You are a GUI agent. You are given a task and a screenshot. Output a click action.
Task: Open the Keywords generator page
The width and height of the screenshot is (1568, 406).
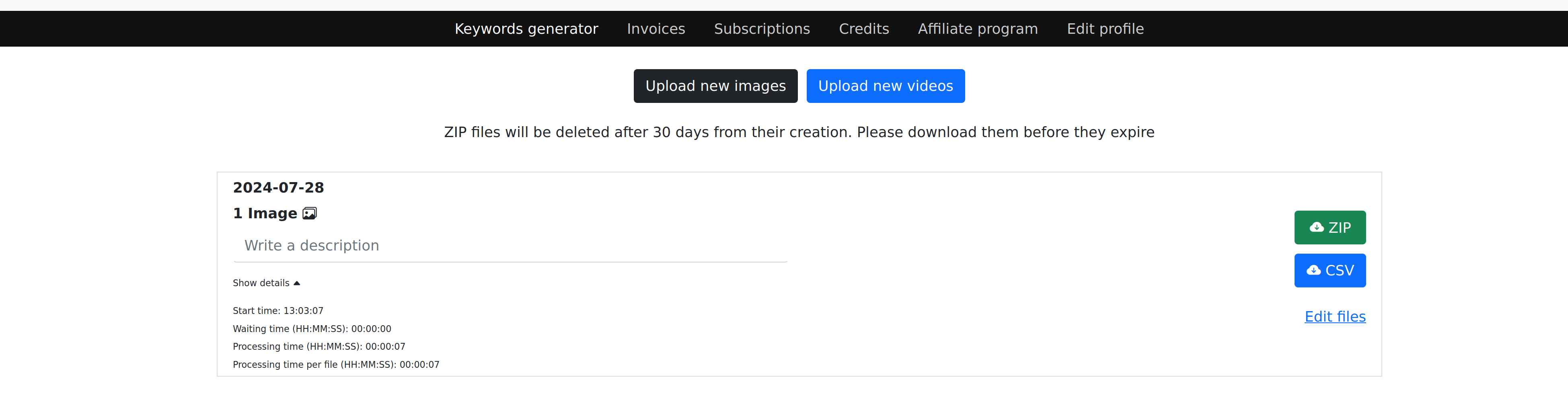pyautogui.click(x=526, y=29)
